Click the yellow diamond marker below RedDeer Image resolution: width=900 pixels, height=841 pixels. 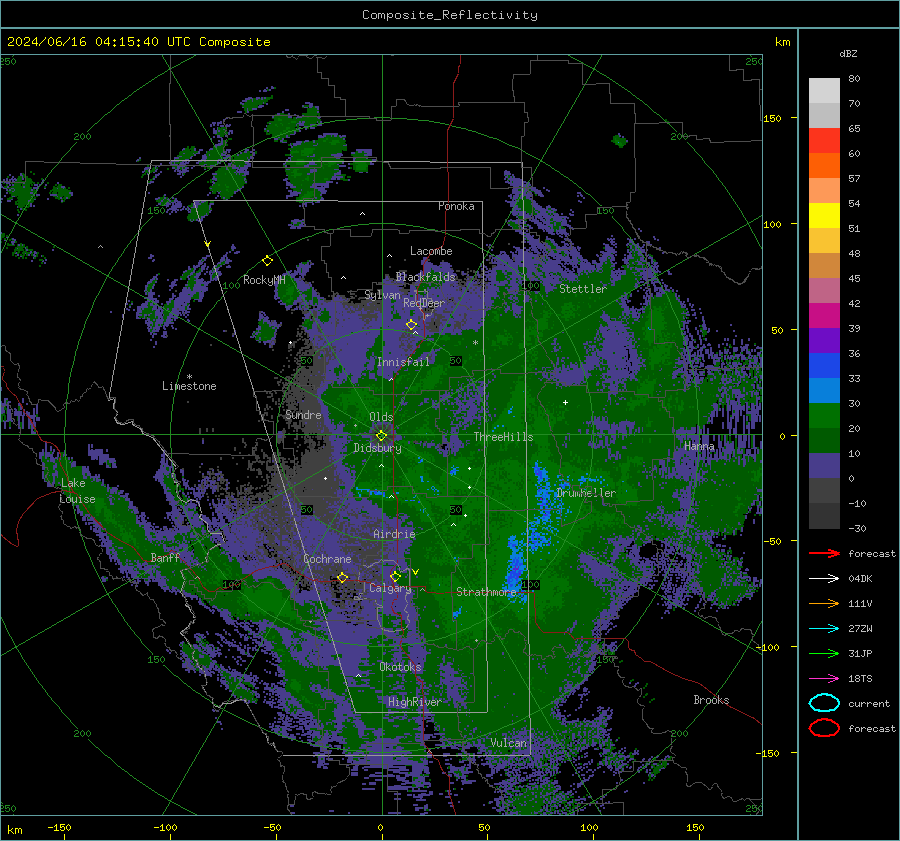[x=412, y=325]
